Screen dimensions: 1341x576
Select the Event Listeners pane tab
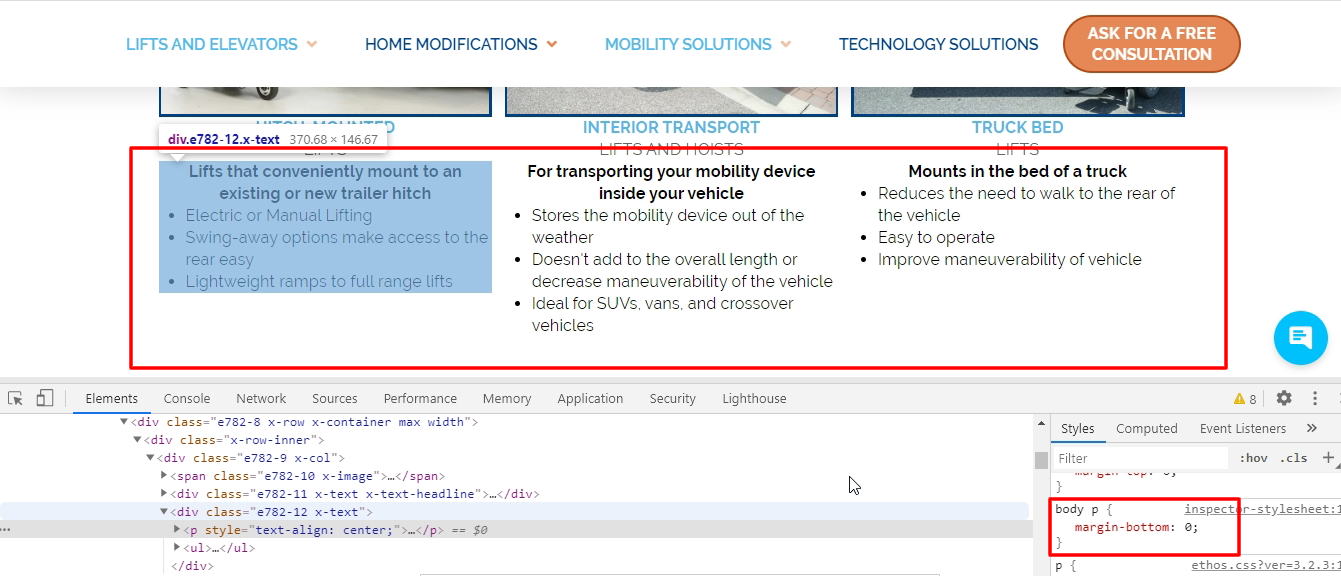pos(1243,428)
